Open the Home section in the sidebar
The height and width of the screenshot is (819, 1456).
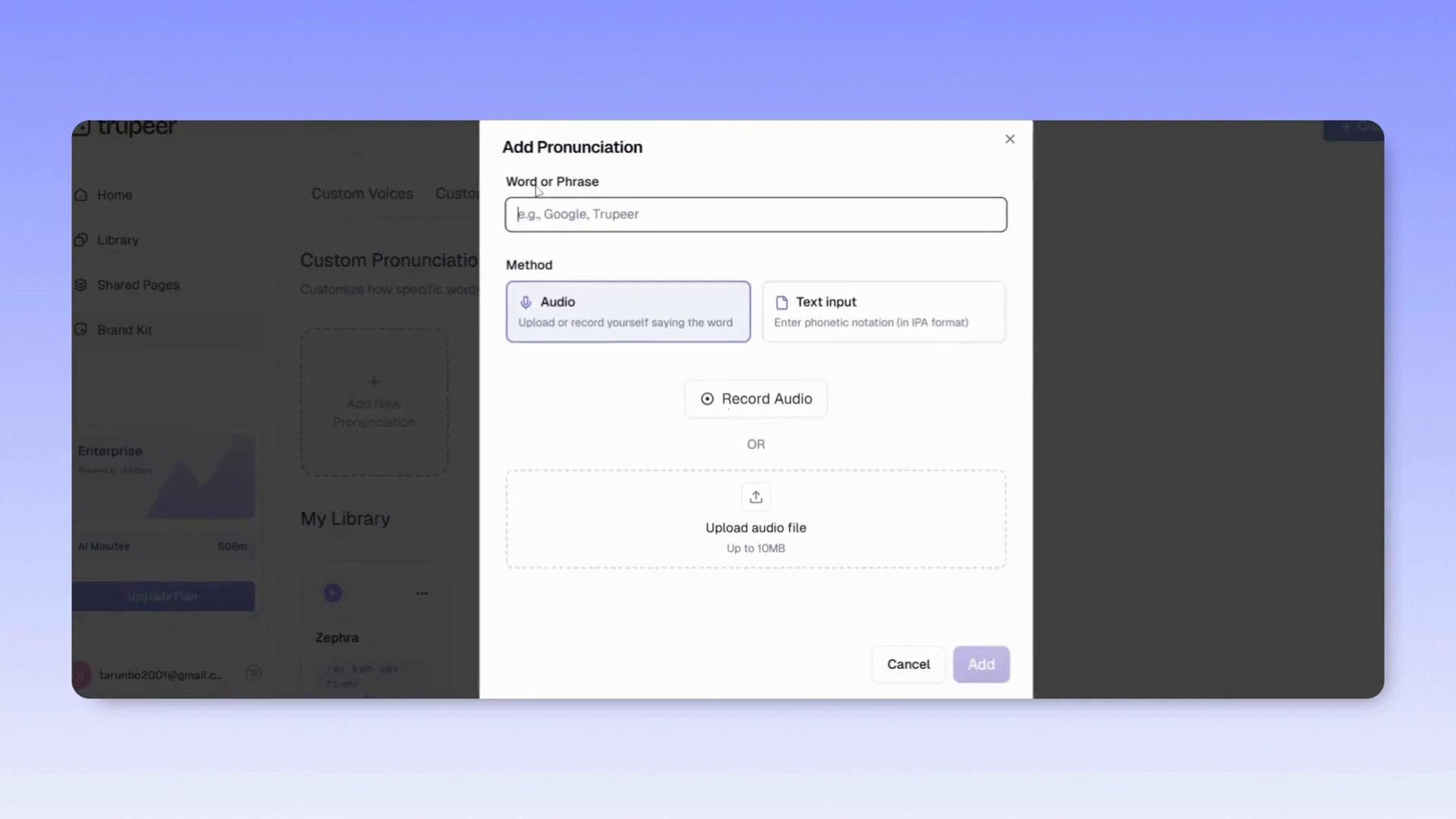pyautogui.click(x=114, y=195)
